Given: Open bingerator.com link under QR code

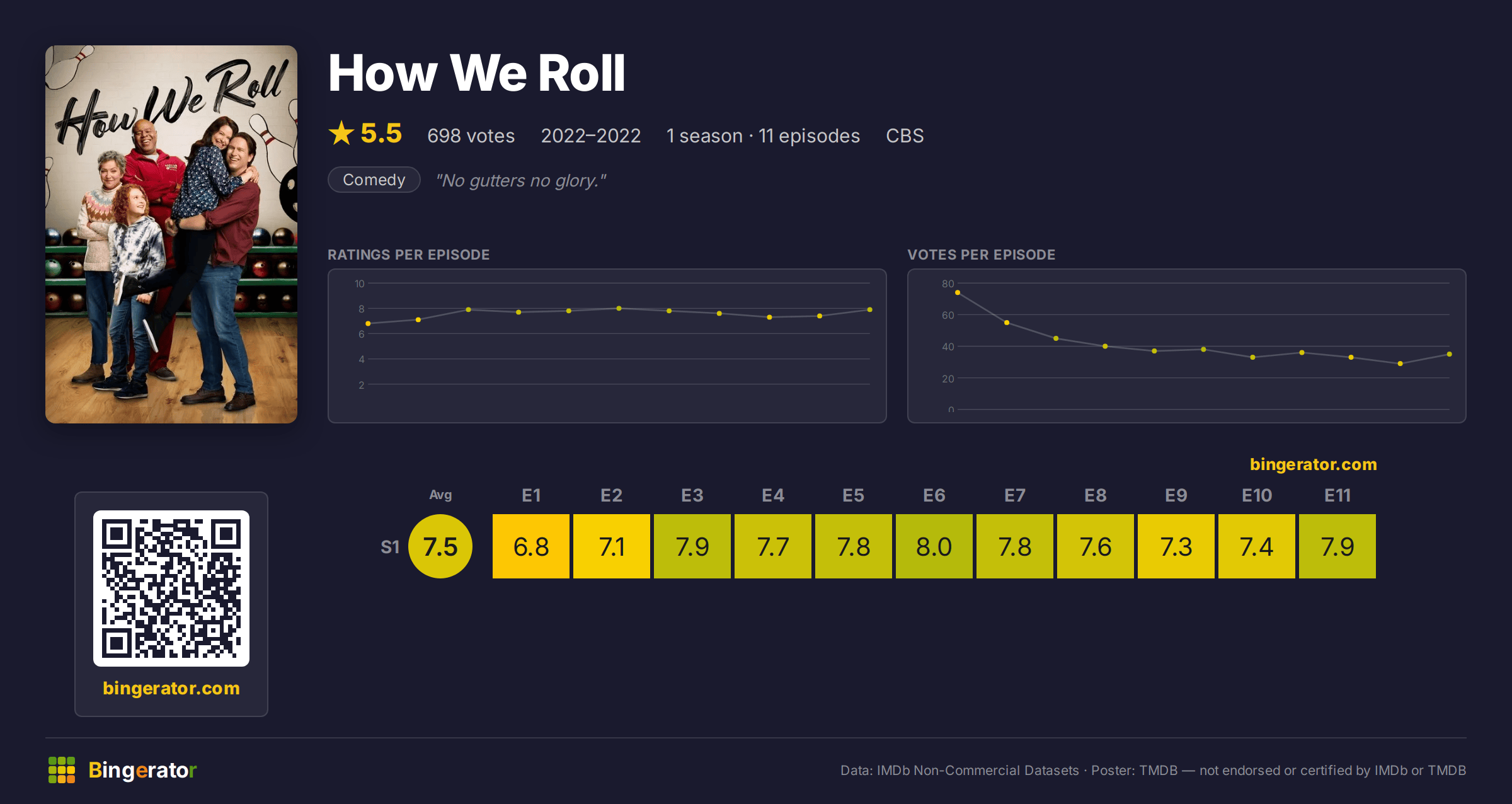Looking at the screenshot, I should coord(171,688).
